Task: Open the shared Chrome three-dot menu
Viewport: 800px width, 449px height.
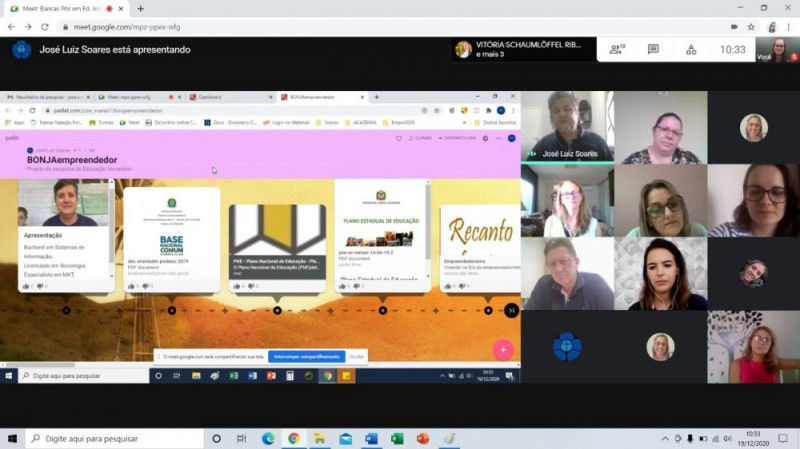Action: coord(513,110)
